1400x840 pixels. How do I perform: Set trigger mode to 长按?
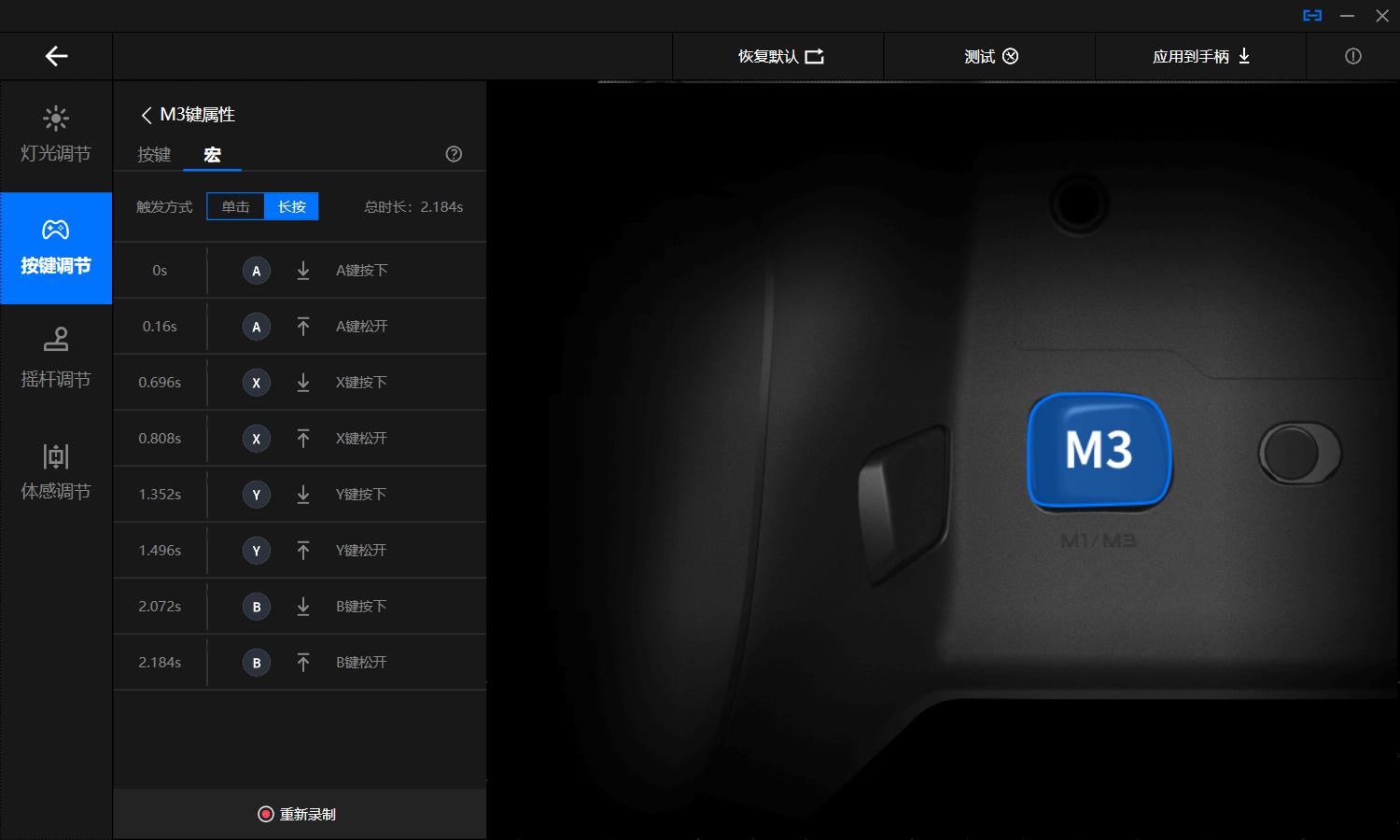(291, 207)
